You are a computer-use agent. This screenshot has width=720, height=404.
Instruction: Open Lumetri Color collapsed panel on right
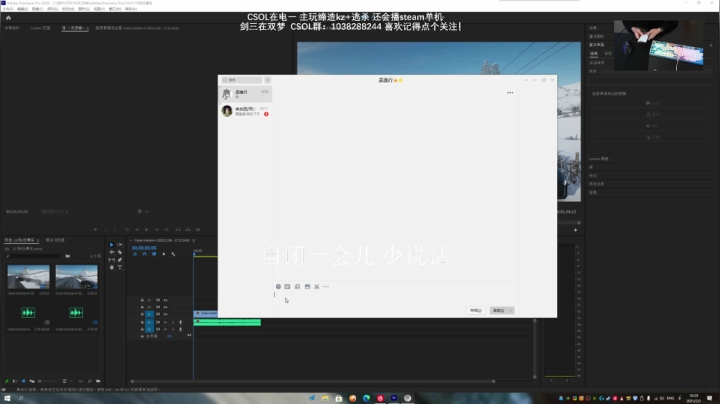pyautogui.click(x=598, y=159)
